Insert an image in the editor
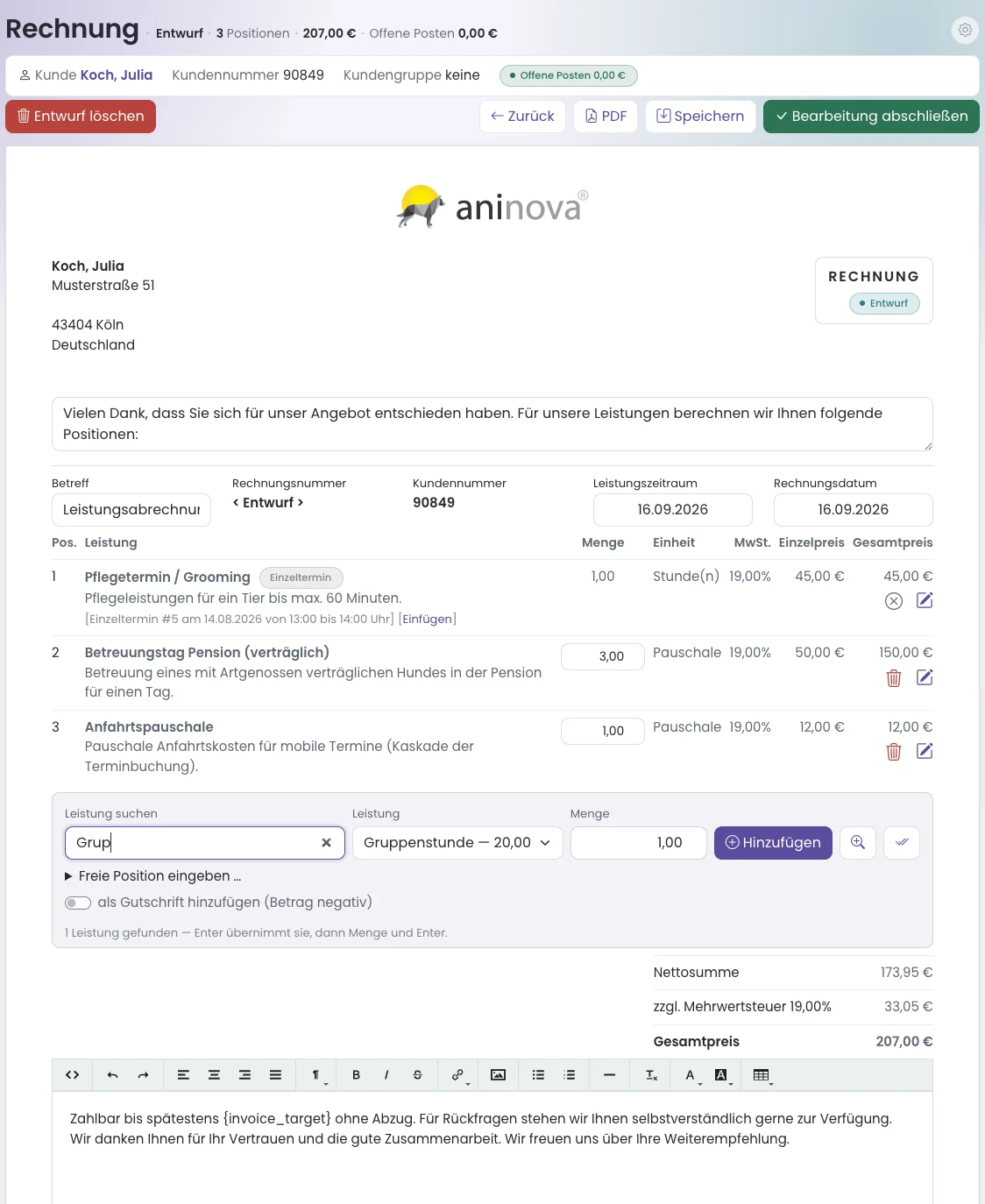 point(498,1075)
